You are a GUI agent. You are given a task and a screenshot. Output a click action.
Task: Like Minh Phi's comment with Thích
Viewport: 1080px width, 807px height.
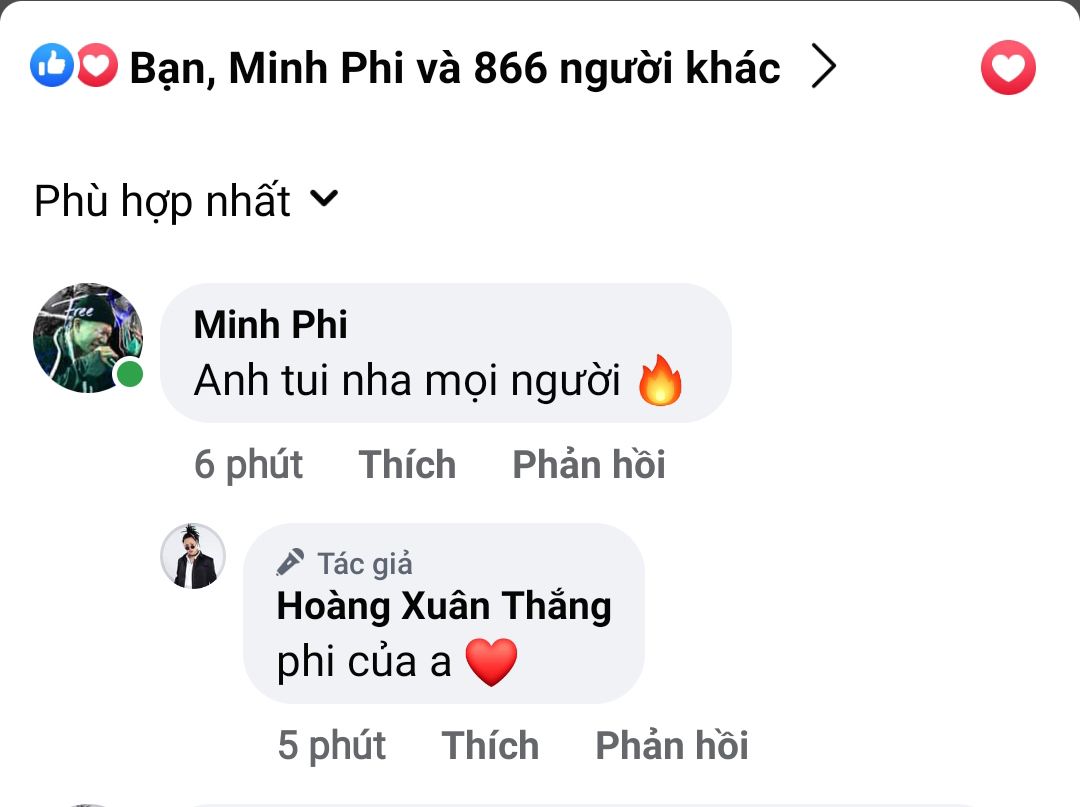click(407, 464)
